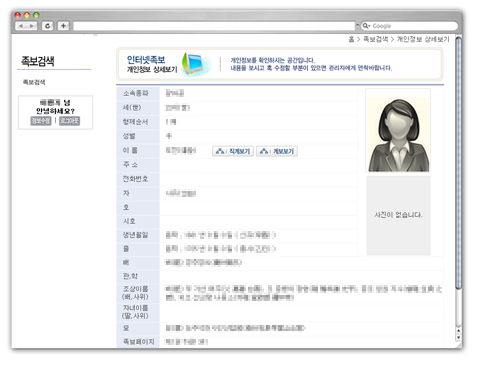This screenshot has height=373, width=485.
Task: Click the 홈 breadcrumb link
Action: click(x=351, y=39)
